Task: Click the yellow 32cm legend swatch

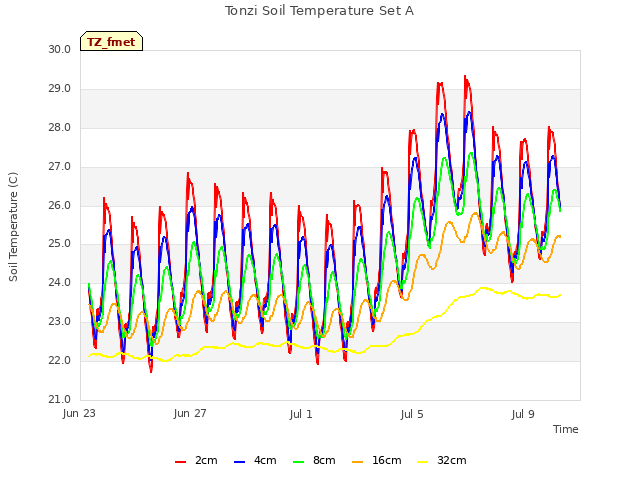Action: click(423, 462)
